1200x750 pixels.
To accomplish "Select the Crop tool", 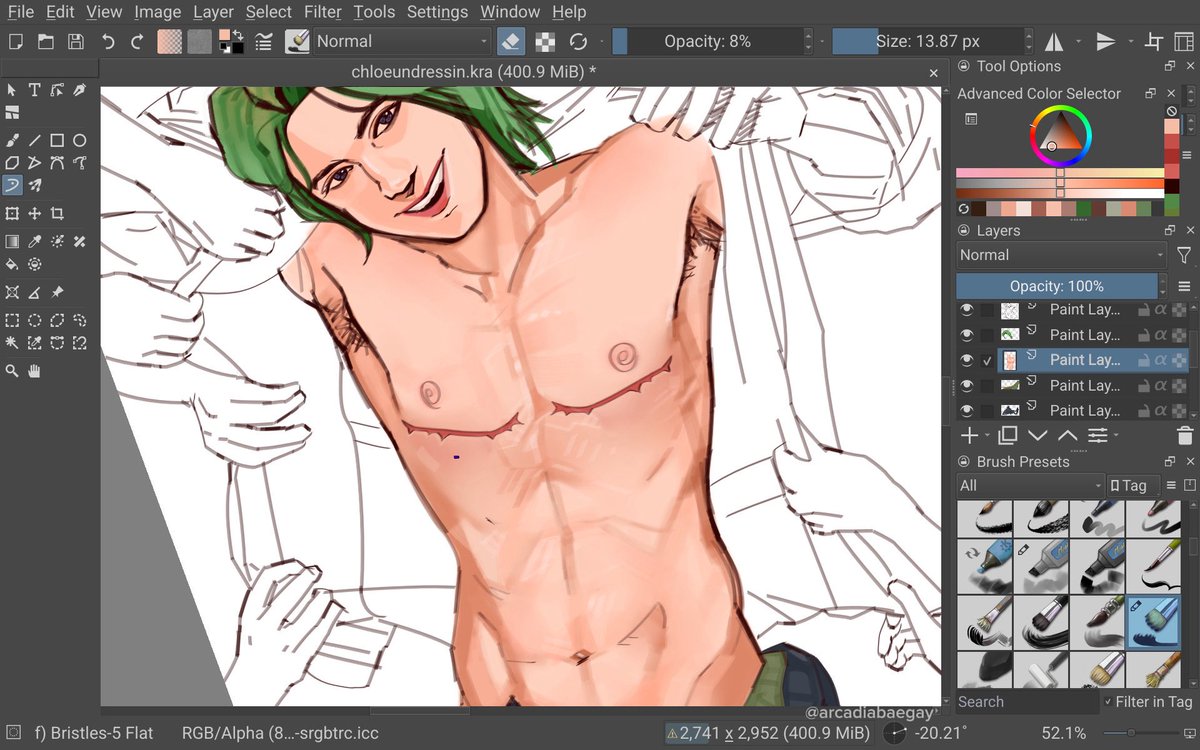I will click(x=57, y=213).
